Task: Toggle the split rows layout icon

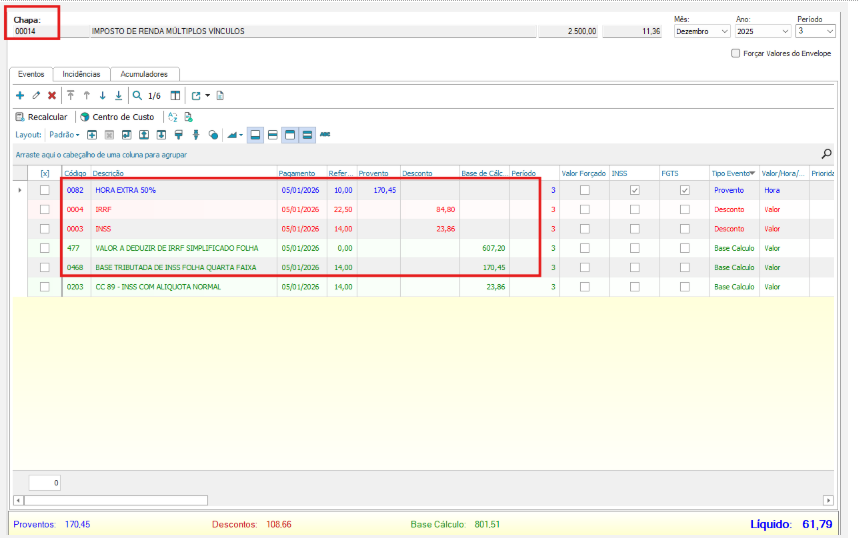Action: point(273,135)
